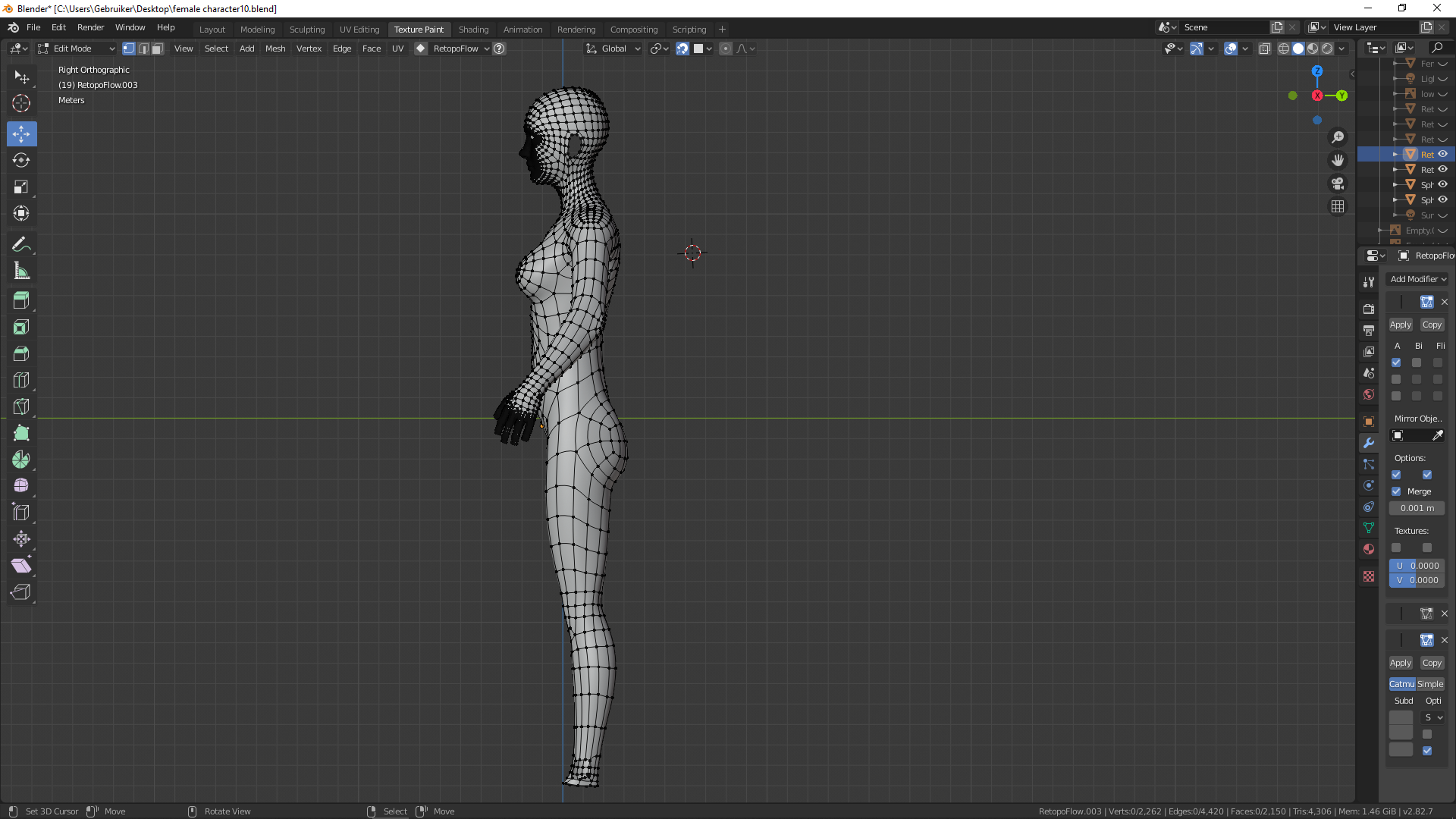
Task: Click the camera view icon
Action: 1338,184
